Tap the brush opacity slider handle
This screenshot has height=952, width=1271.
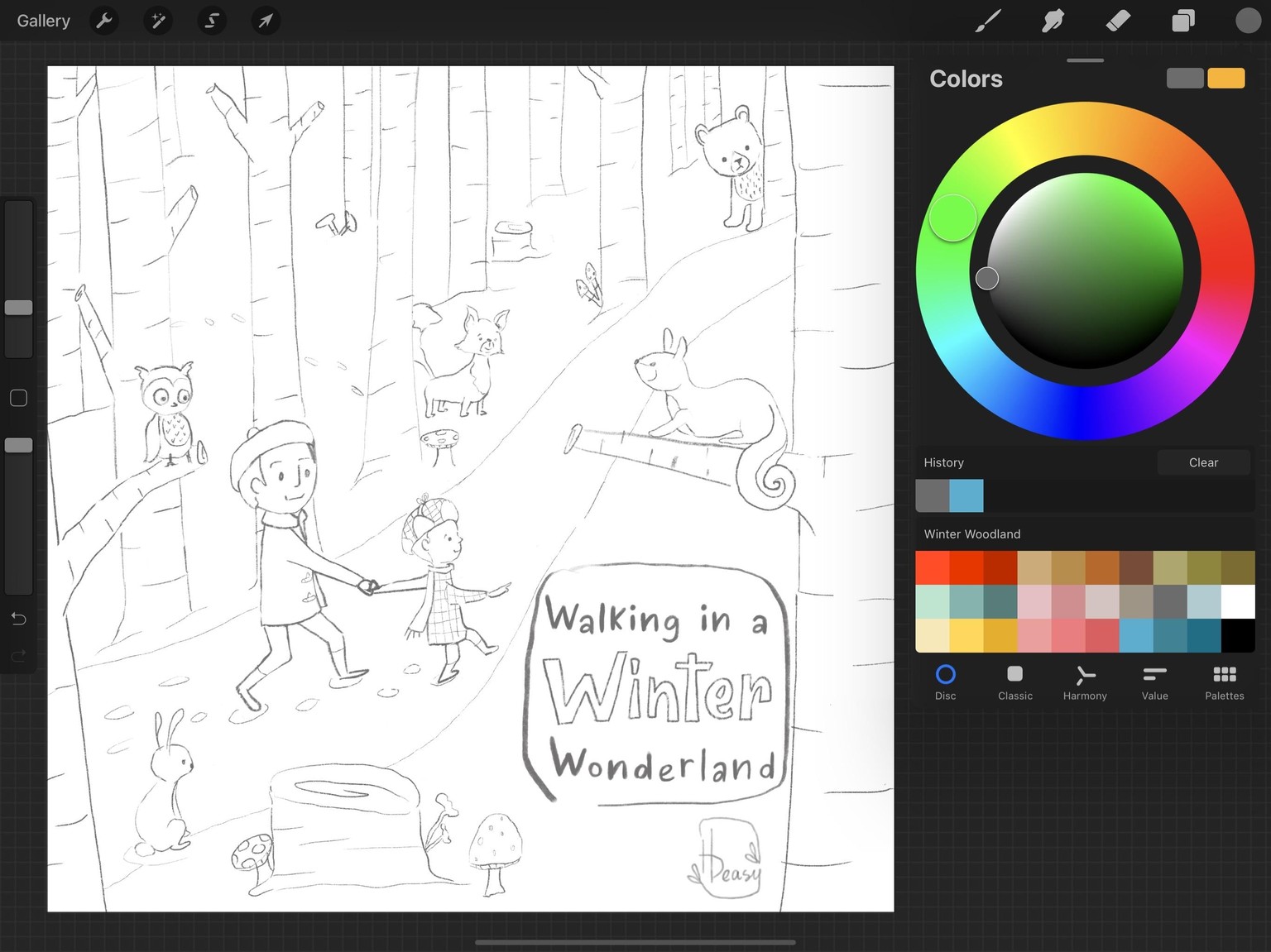click(19, 445)
